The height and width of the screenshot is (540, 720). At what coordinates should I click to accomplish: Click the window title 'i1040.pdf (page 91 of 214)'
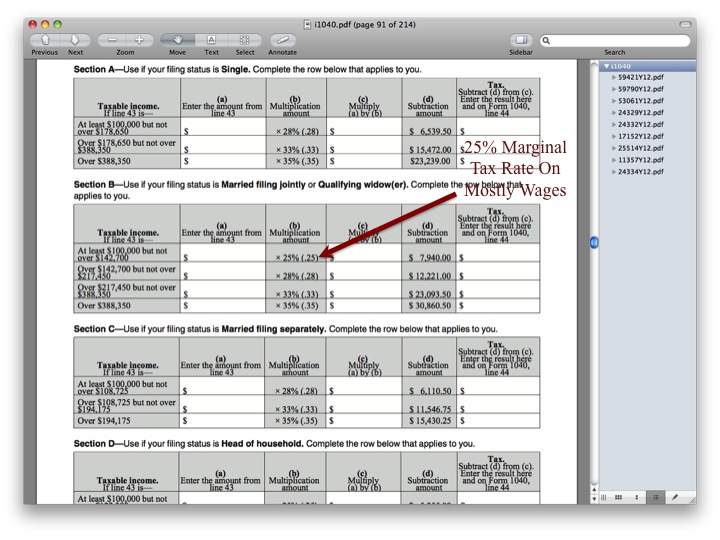pos(365,24)
